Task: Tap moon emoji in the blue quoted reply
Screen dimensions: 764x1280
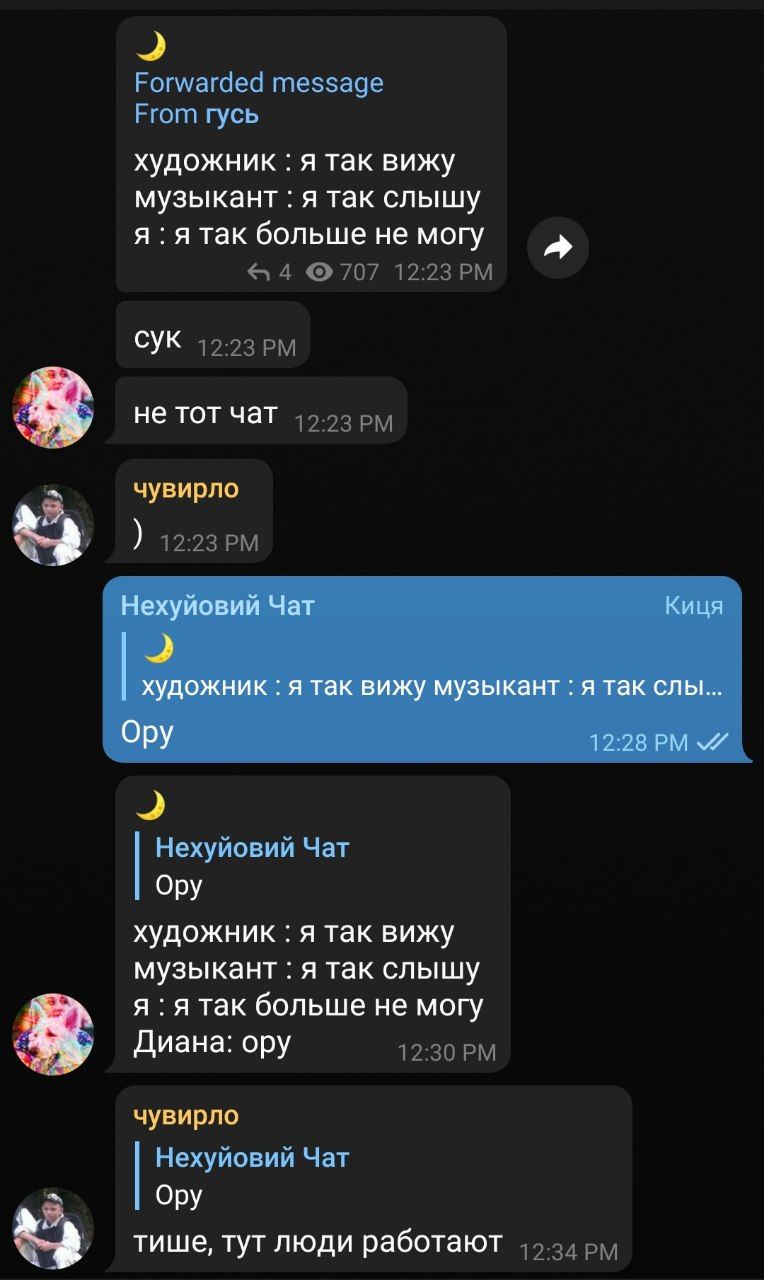Action: [x=160, y=650]
